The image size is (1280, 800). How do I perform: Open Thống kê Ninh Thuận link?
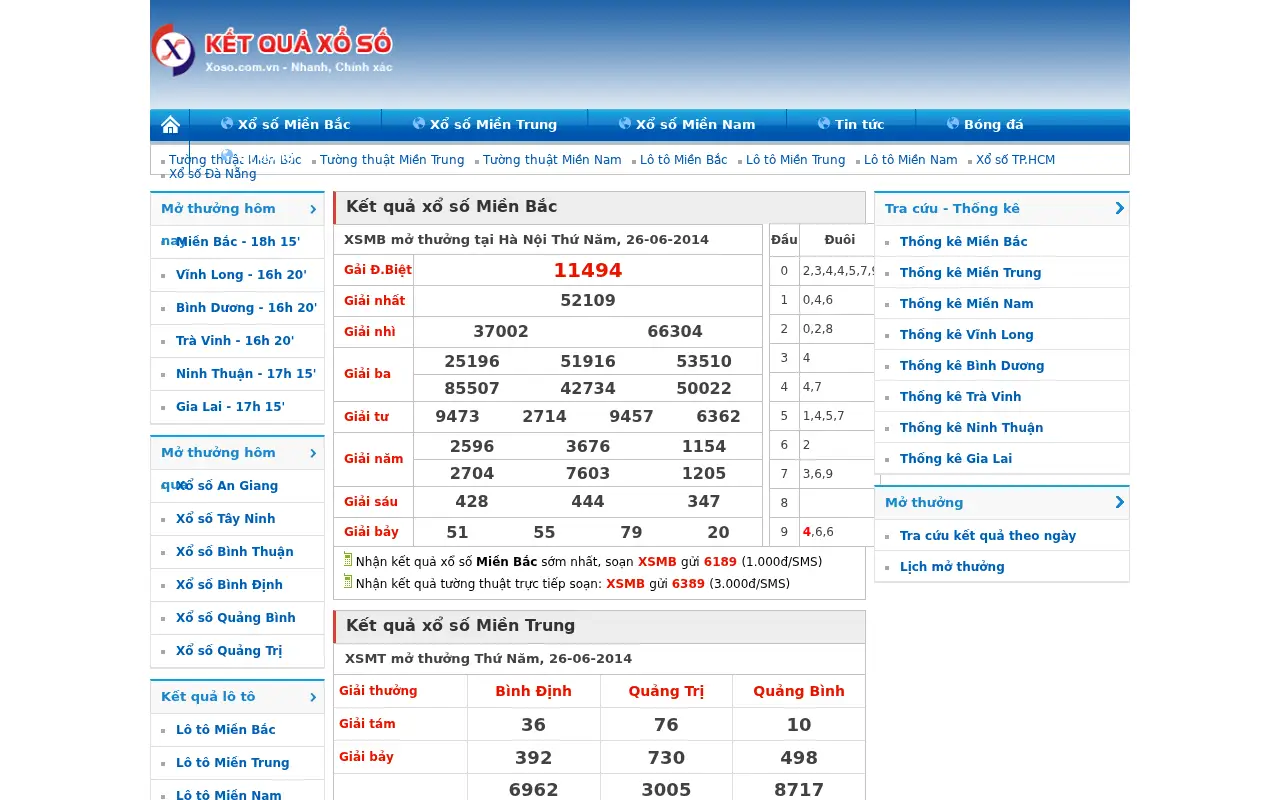pyautogui.click(x=971, y=428)
